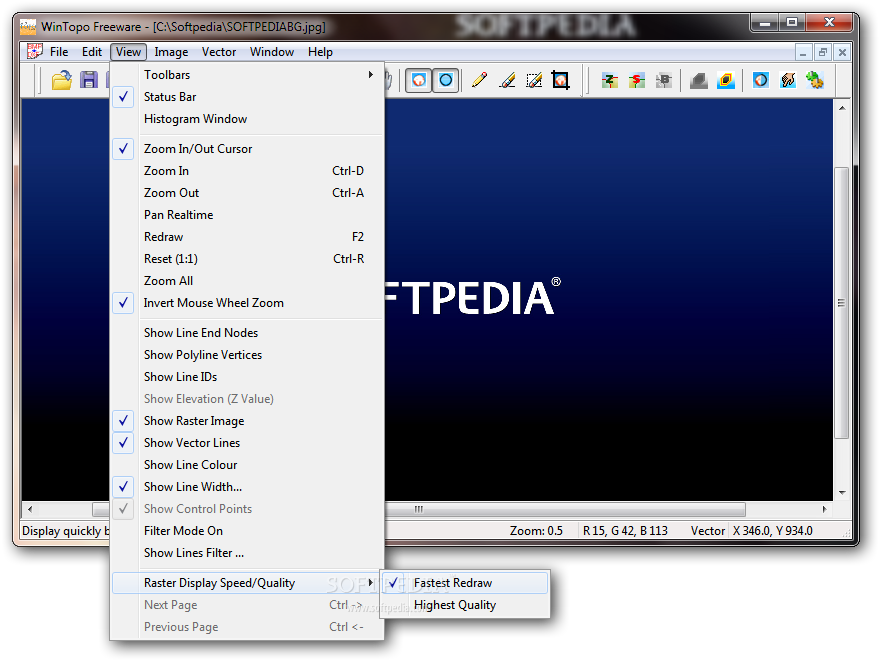The height and width of the screenshot is (661, 880).
Task: Choose Zoom All
Action: (x=247, y=281)
